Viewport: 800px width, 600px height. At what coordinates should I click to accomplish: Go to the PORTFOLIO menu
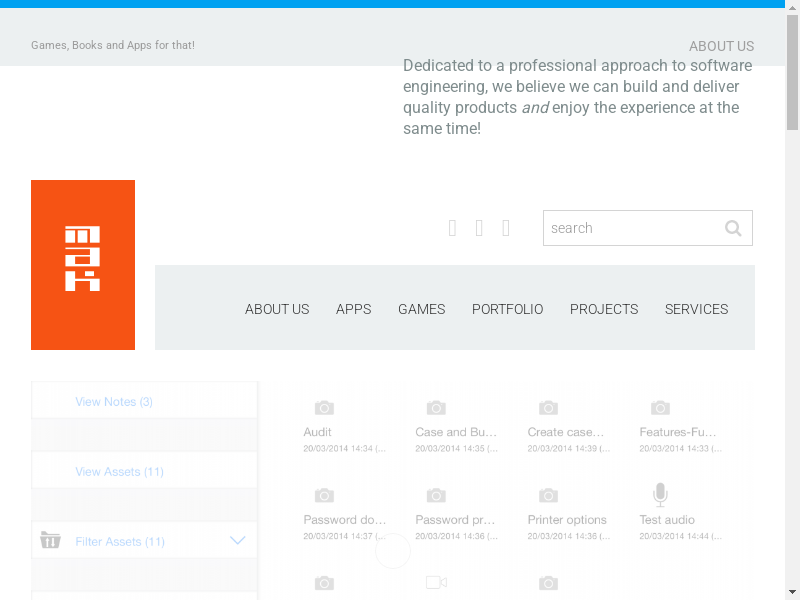point(507,309)
